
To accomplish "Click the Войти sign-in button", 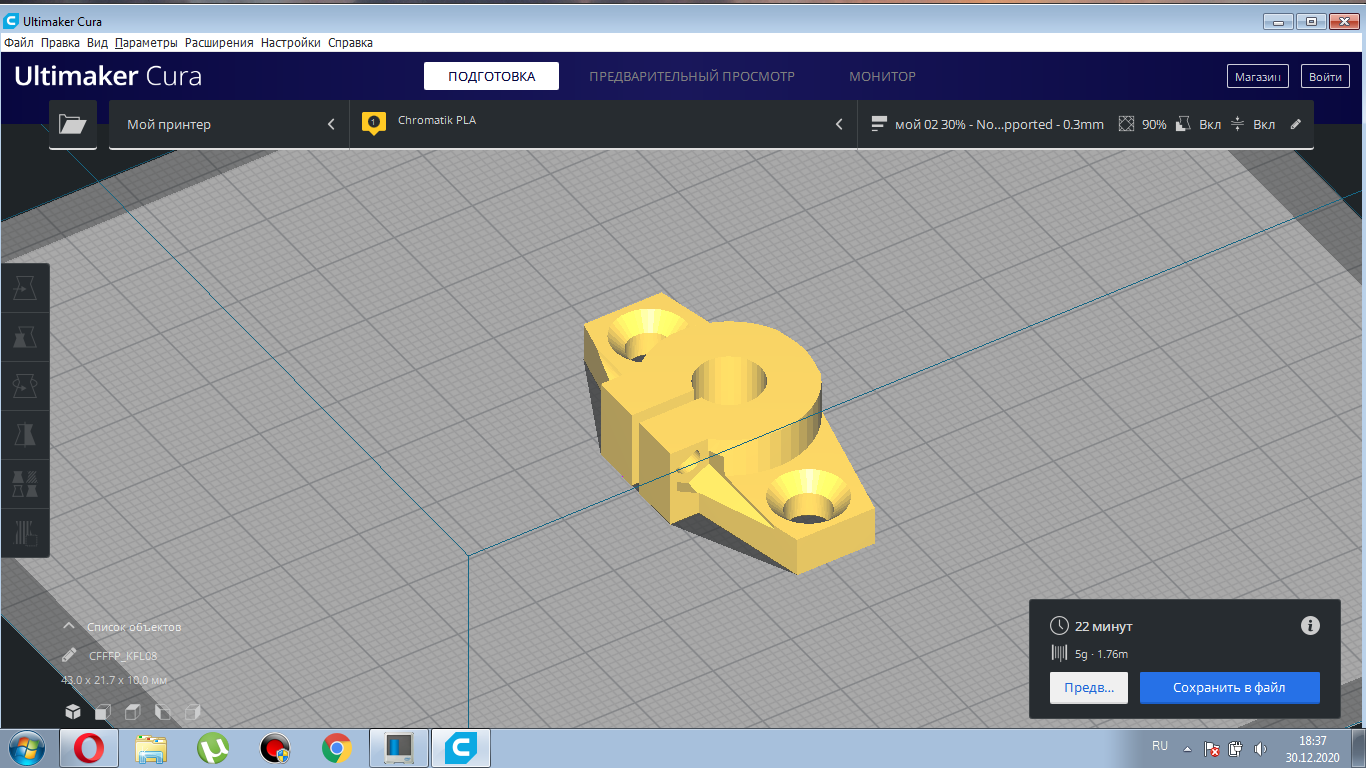I will pyautogui.click(x=1325, y=77).
